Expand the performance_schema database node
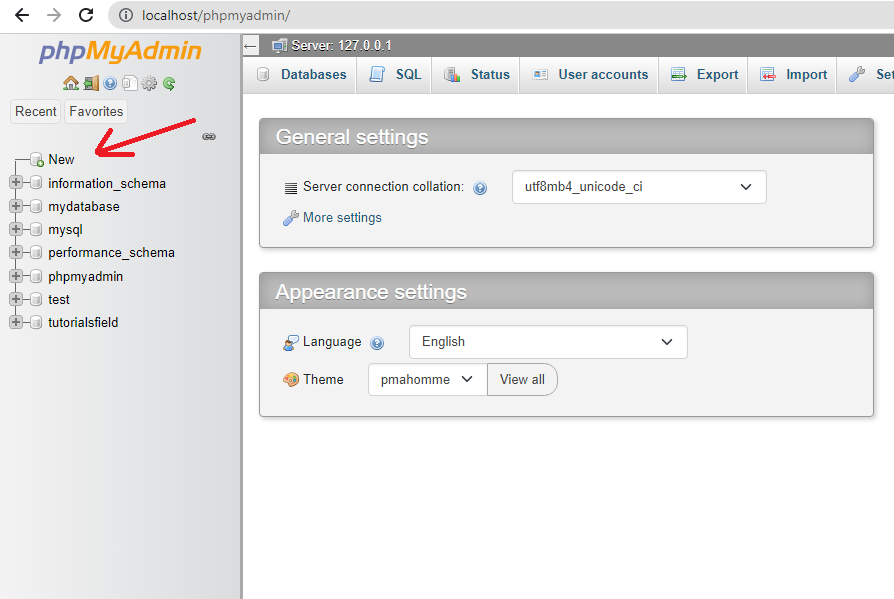Viewport: 894px width, 599px height. pyautogui.click(x=16, y=252)
